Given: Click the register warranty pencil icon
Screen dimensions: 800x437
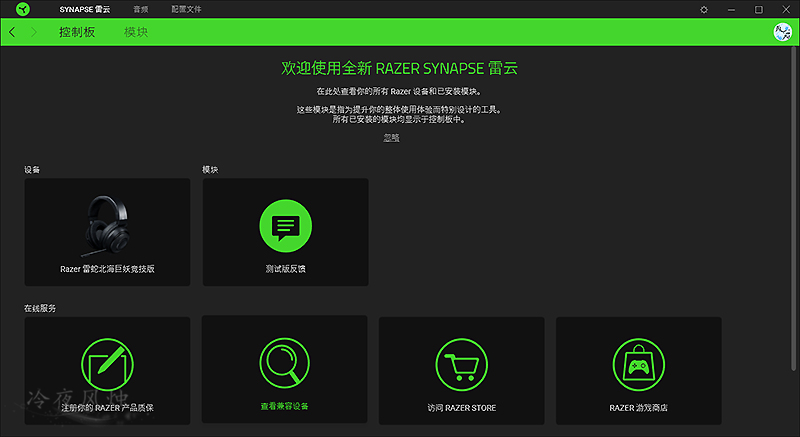Looking at the screenshot, I should 107,365.
